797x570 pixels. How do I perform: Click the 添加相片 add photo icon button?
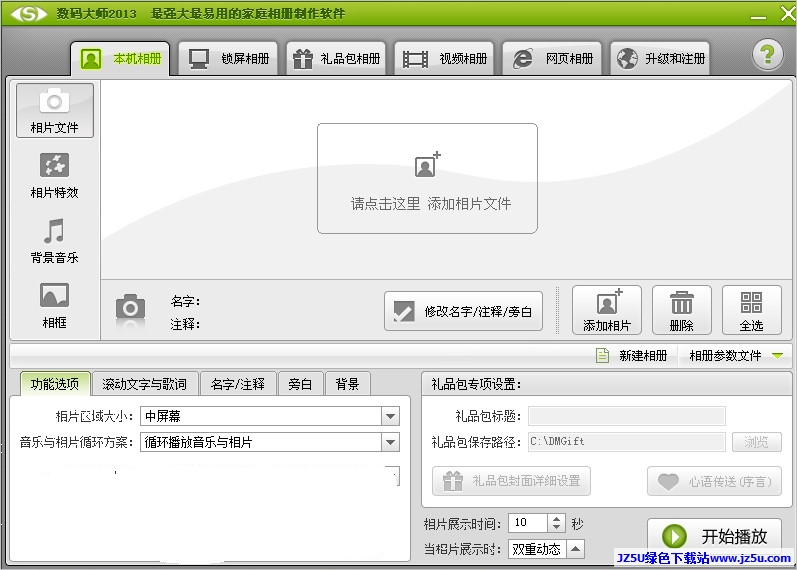pyautogui.click(x=606, y=310)
